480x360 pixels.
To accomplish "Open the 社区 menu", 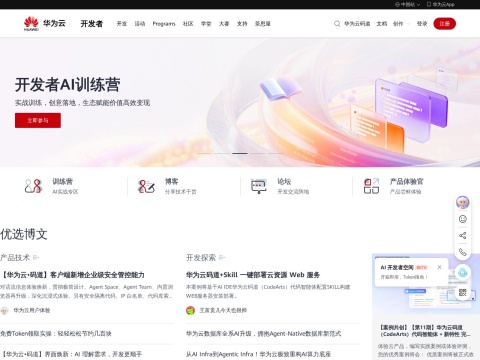I will [188, 24].
